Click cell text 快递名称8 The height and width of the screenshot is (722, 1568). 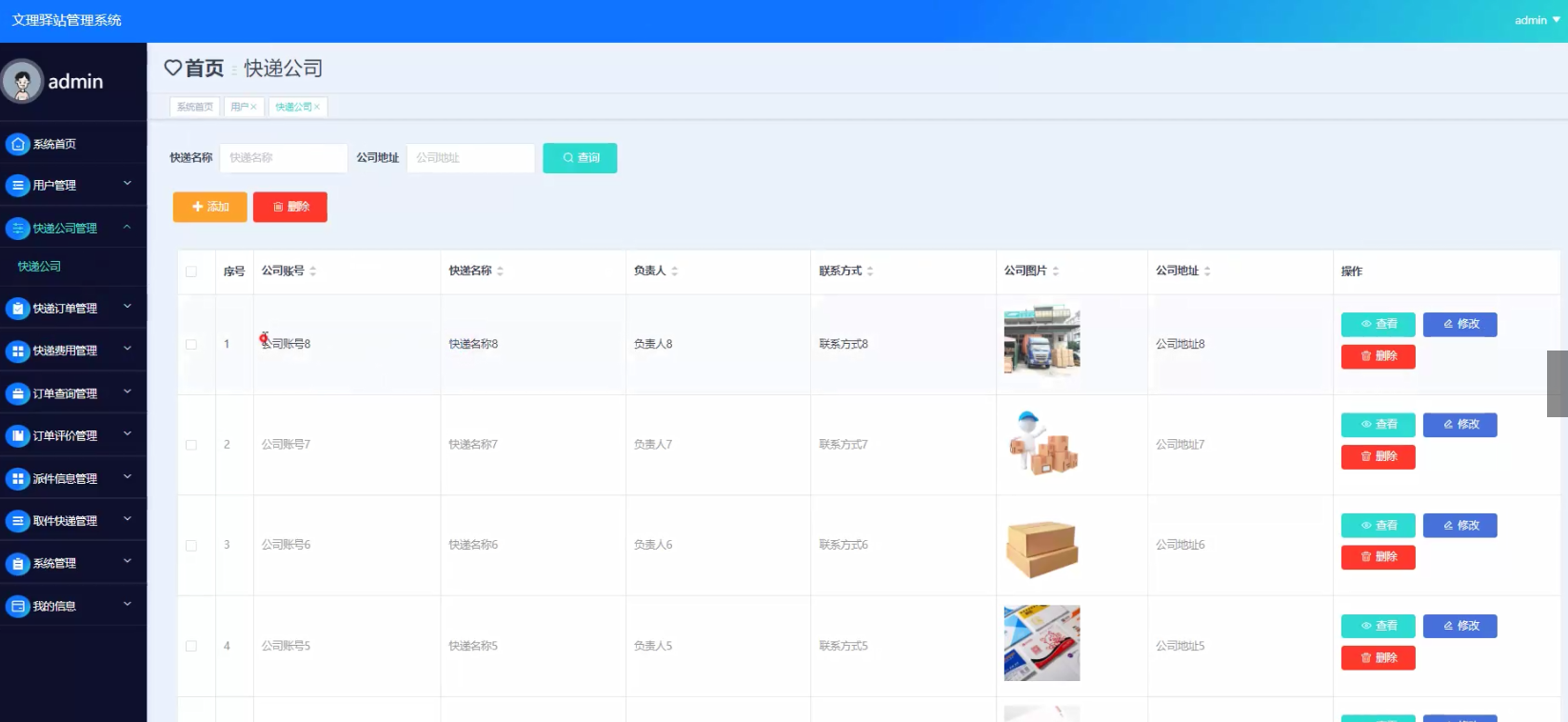coord(473,345)
